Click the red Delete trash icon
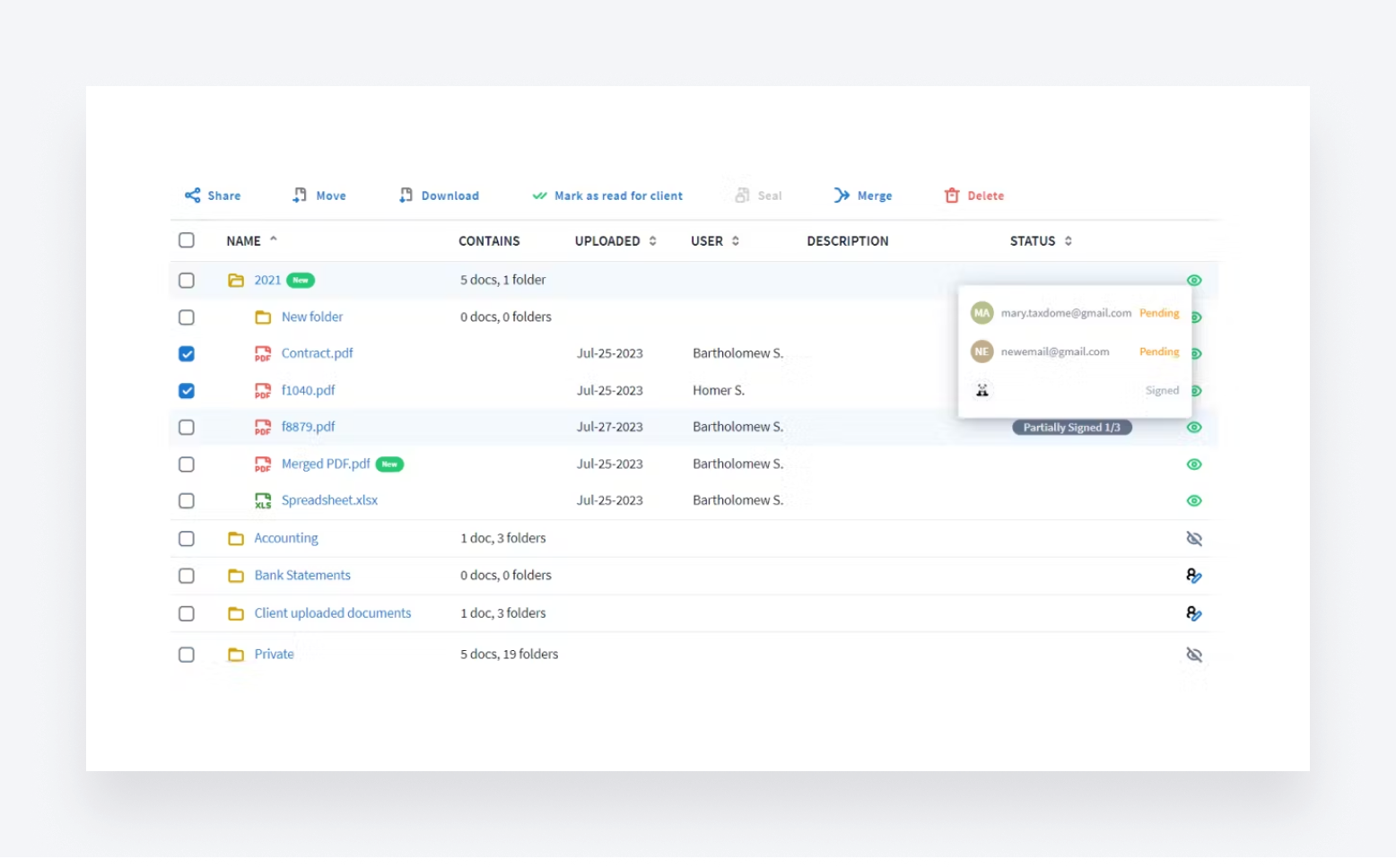This screenshot has height=868, width=1396. pos(951,195)
